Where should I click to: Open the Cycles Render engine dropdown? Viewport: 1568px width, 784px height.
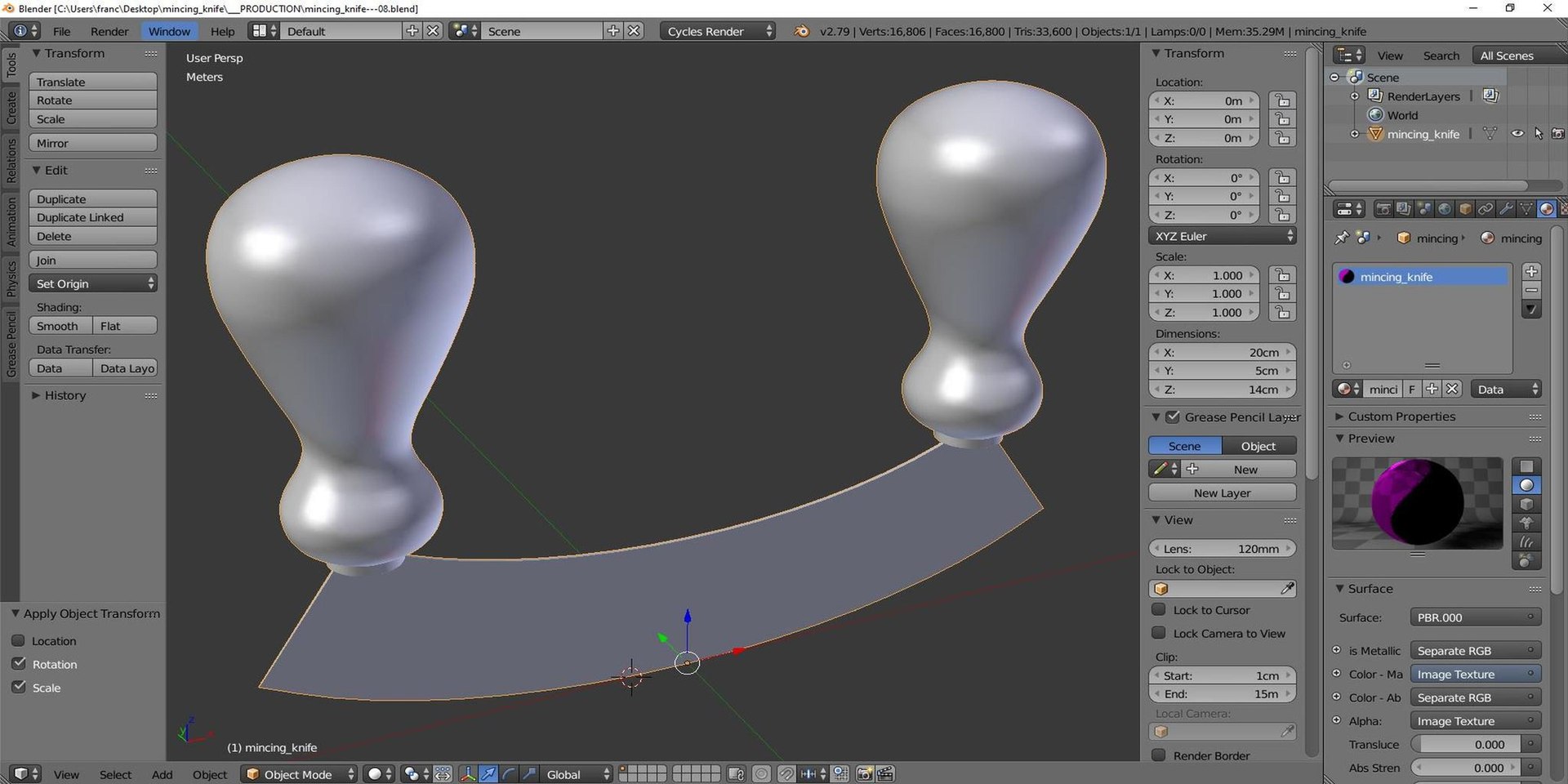tap(717, 31)
